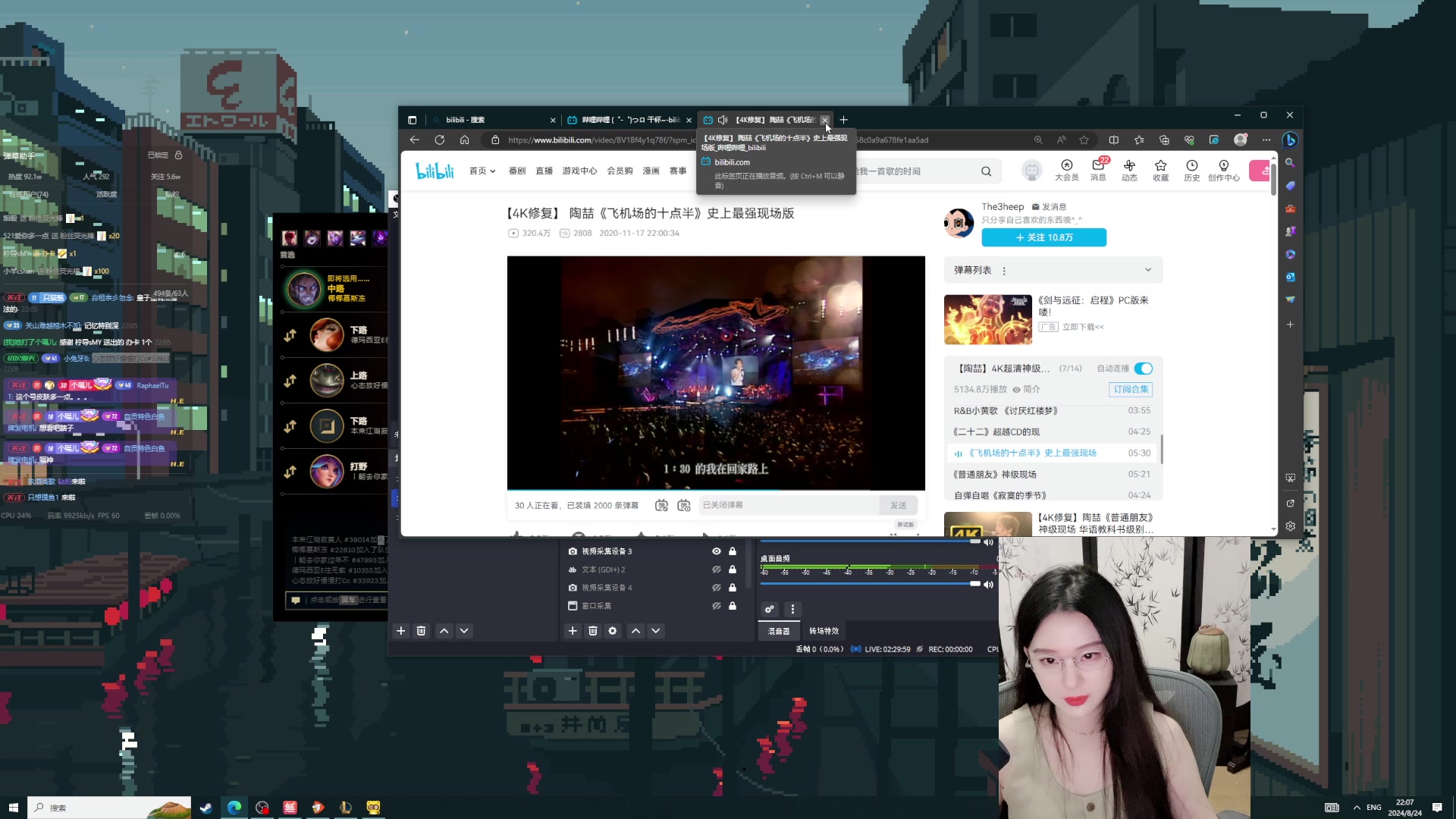The image size is (1456, 819).
Task: Unlock 视频采集设备 3 source
Action: (x=733, y=551)
